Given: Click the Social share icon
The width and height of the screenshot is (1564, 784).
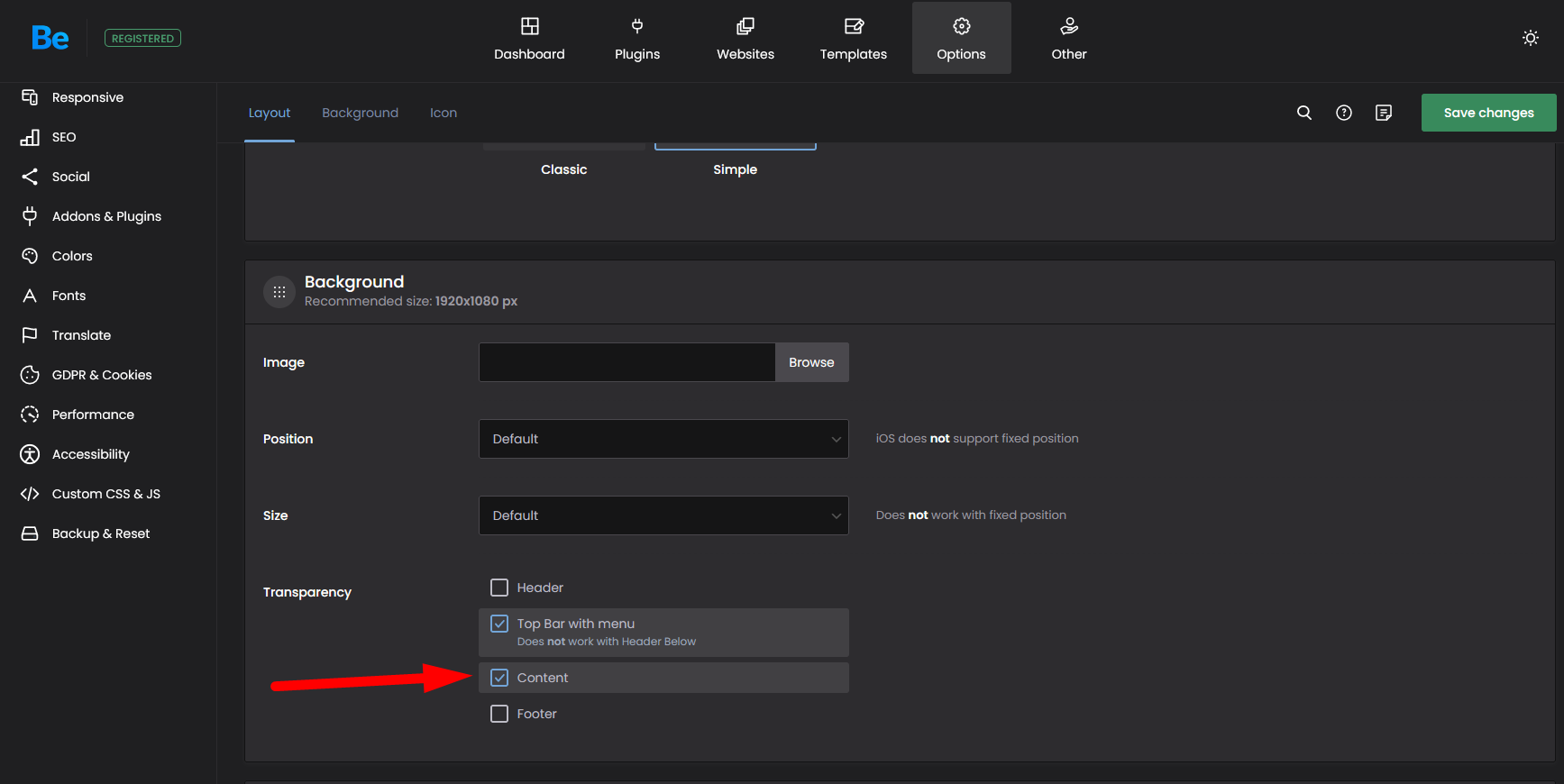Looking at the screenshot, I should 30,177.
